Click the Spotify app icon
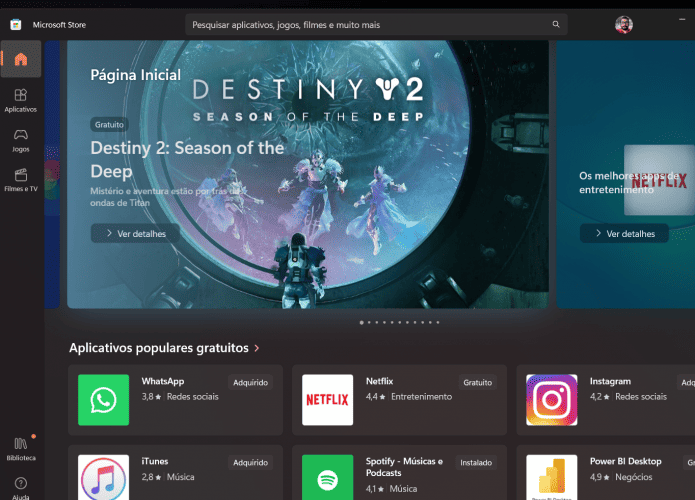Viewport: 695px width, 500px height. pos(328,477)
